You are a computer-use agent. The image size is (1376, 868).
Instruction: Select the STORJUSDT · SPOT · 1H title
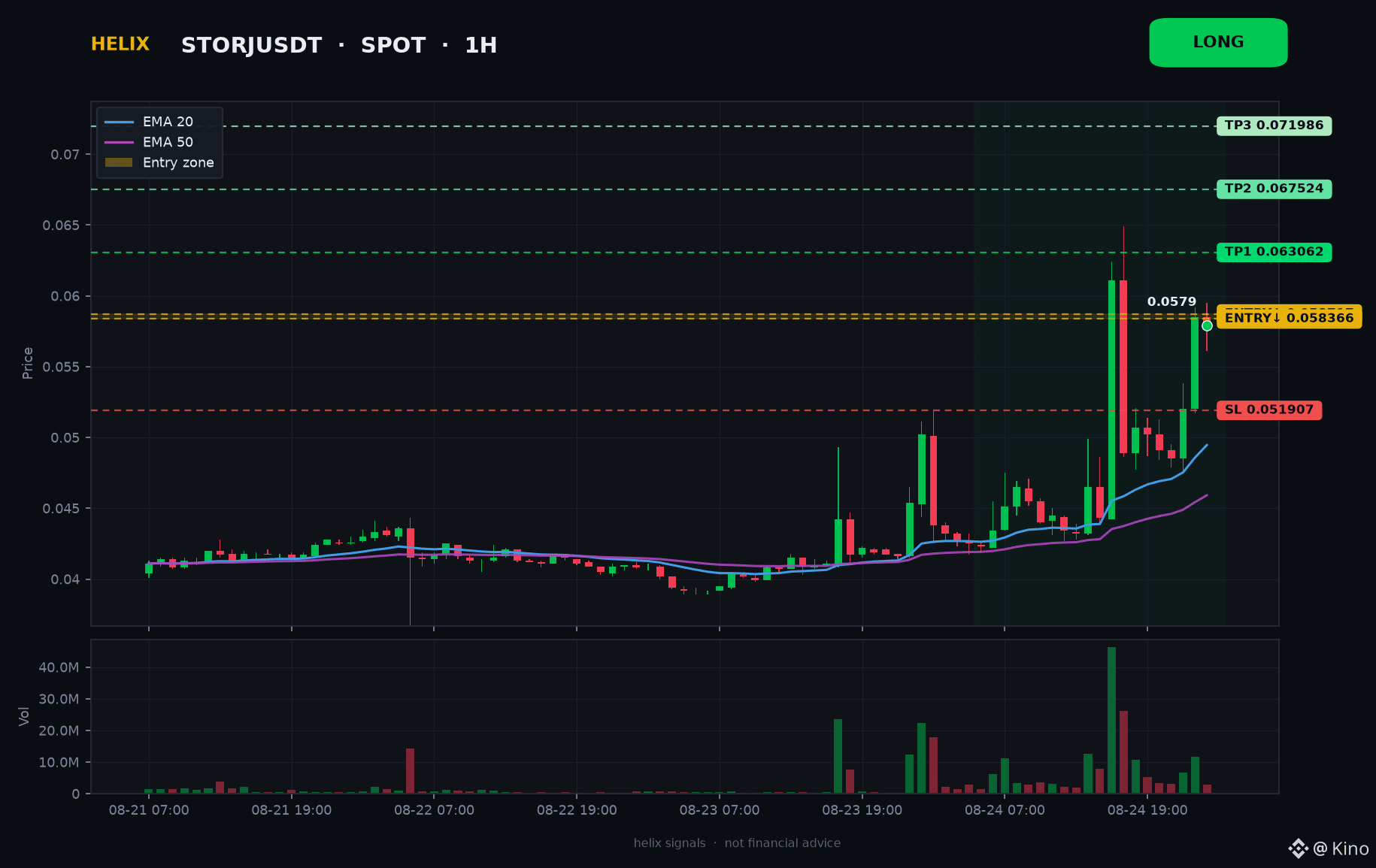339,45
